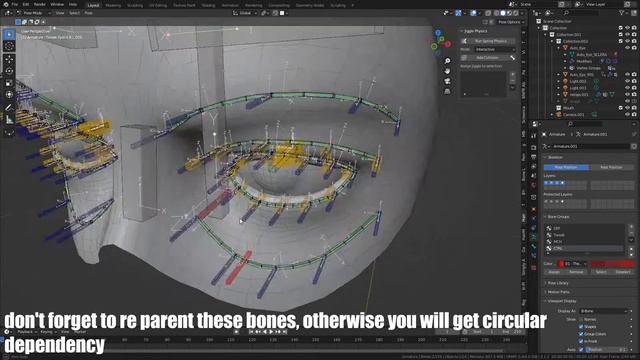
Task: Expand the Motion Paths panel
Action: [x=558, y=292]
